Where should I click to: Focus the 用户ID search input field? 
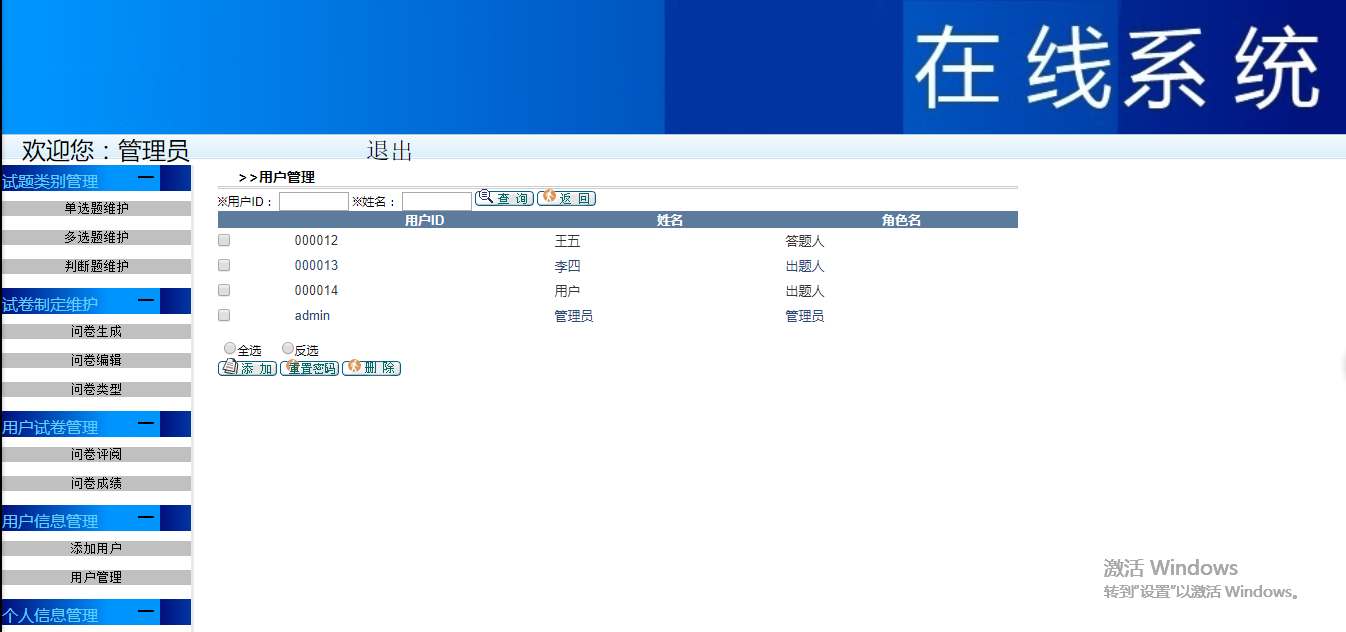314,201
